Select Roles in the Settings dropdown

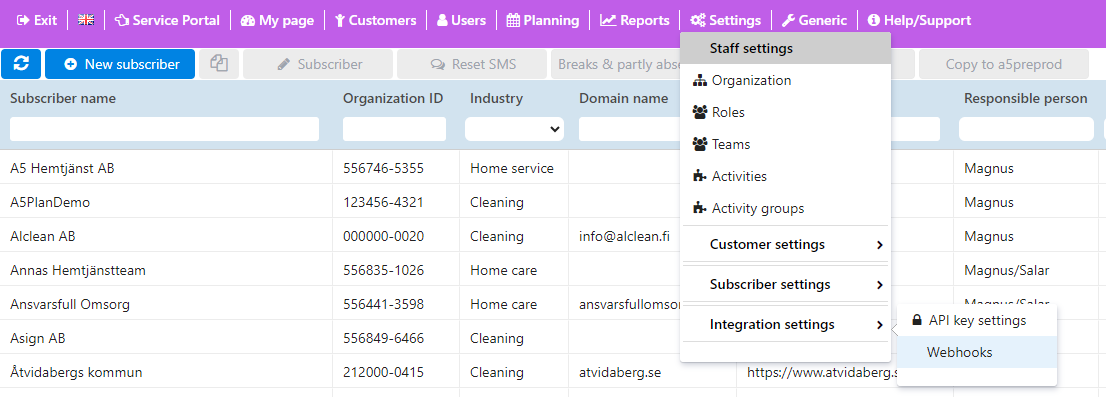[785, 112]
